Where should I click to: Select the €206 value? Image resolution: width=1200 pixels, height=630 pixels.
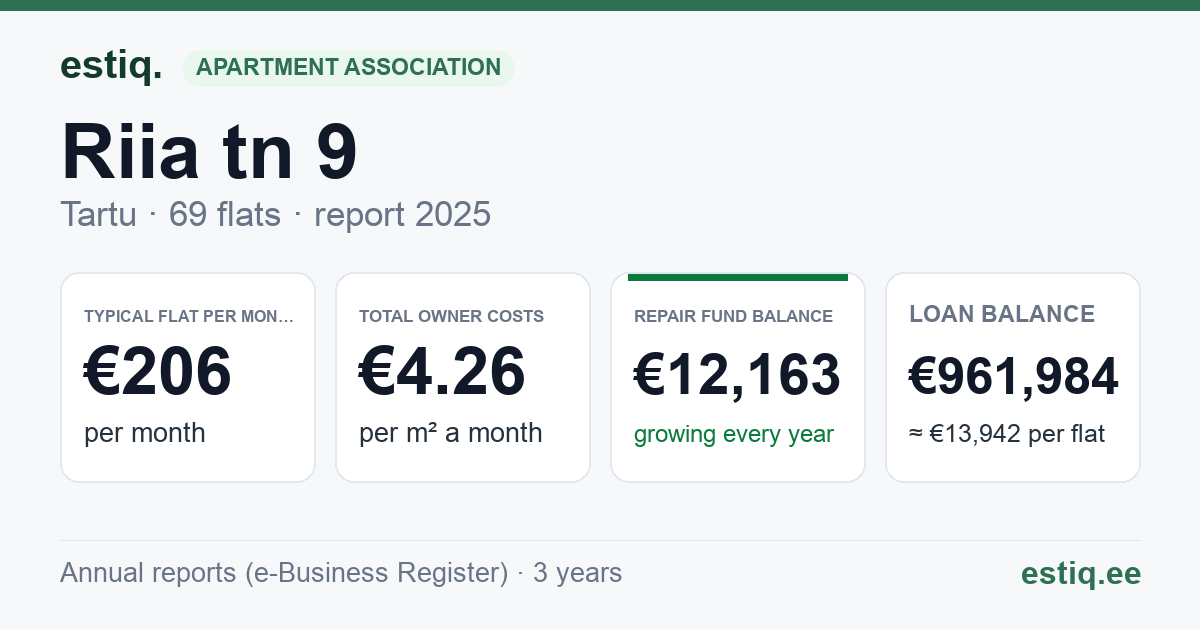(158, 372)
